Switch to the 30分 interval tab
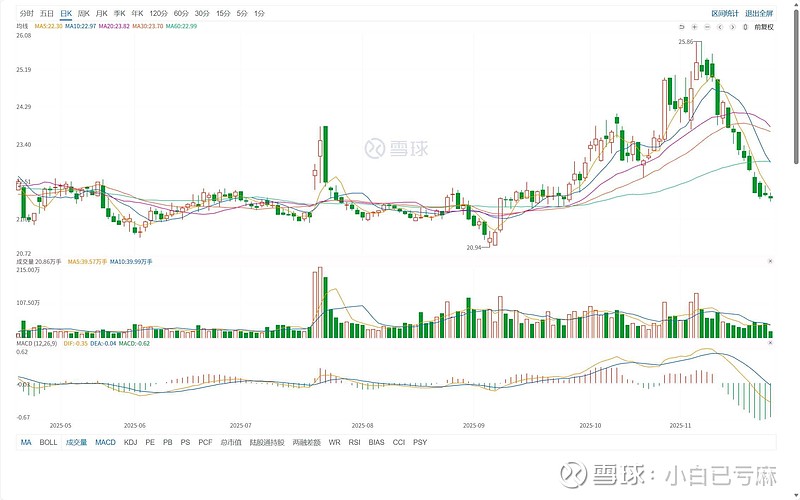 coord(202,13)
